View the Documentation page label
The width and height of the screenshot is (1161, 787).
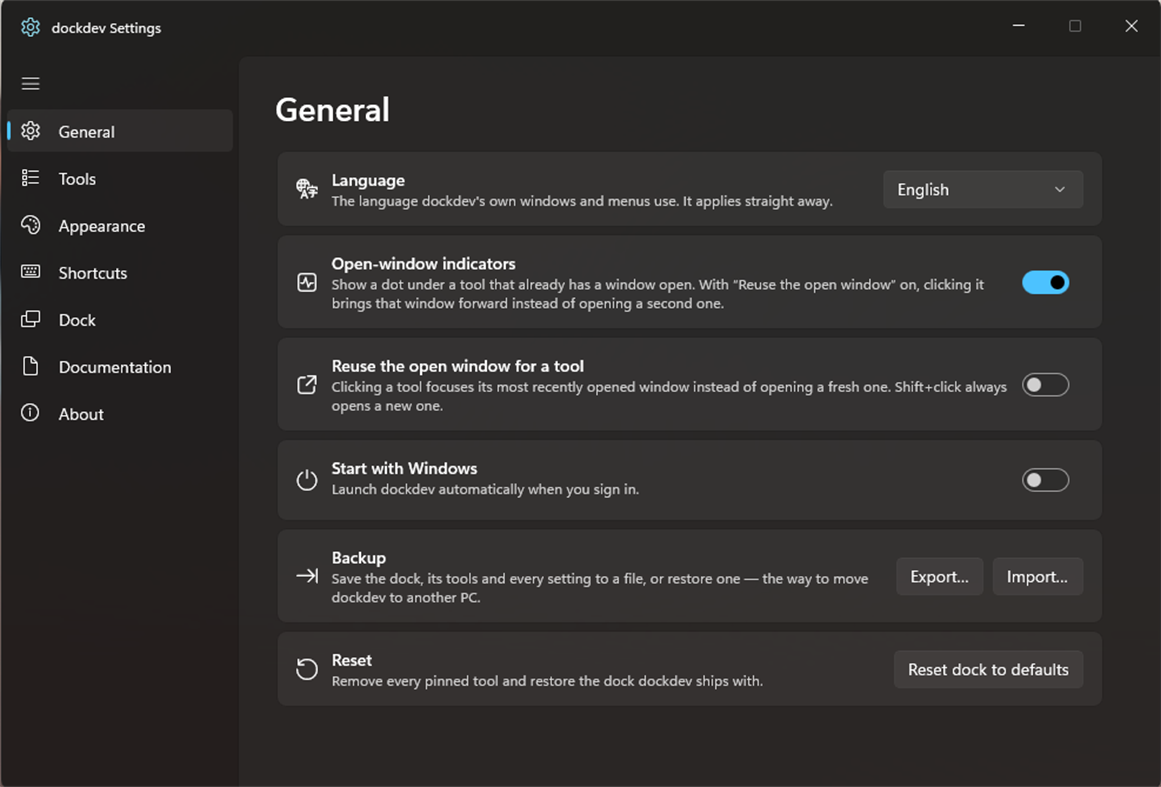point(115,366)
